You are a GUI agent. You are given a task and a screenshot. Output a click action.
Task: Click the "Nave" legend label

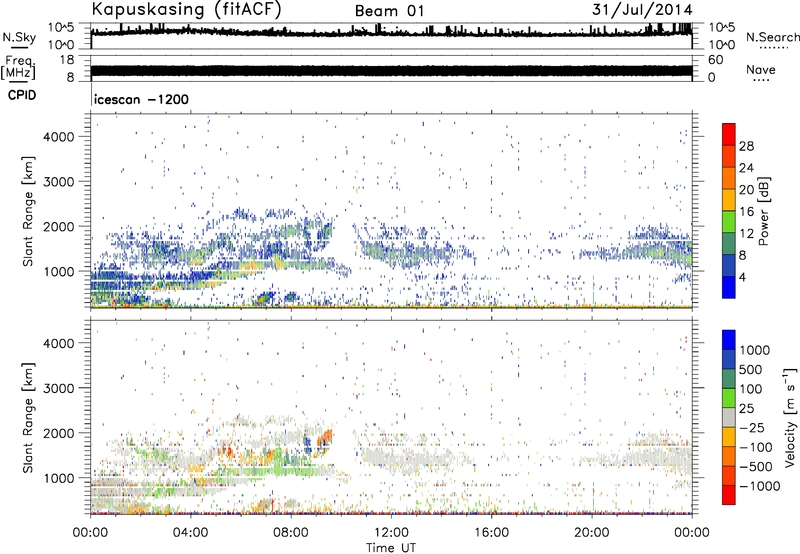[761, 69]
